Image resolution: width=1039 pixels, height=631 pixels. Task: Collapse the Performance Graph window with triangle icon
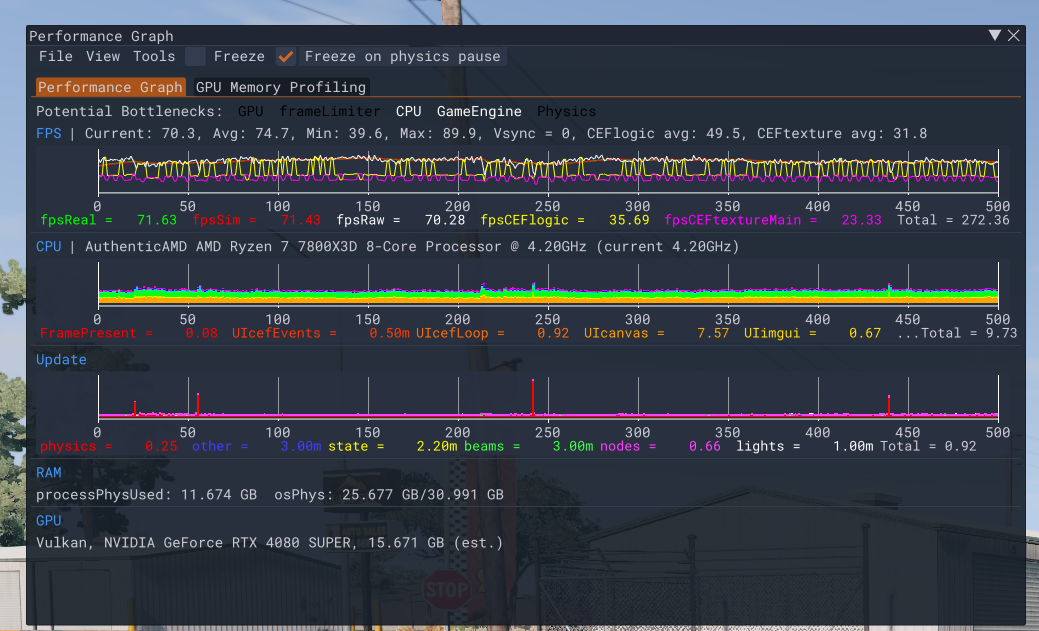pyautogui.click(x=995, y=35)
